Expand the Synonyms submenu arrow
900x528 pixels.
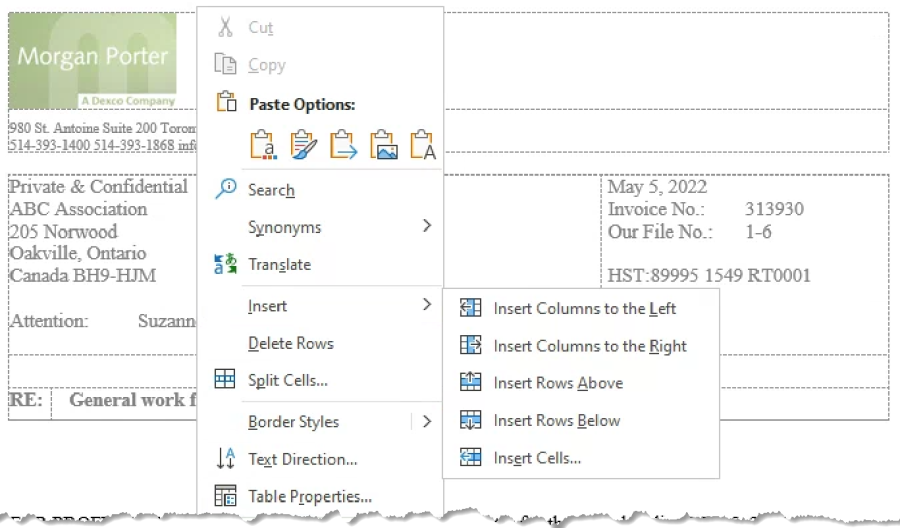tap(426, 226)
